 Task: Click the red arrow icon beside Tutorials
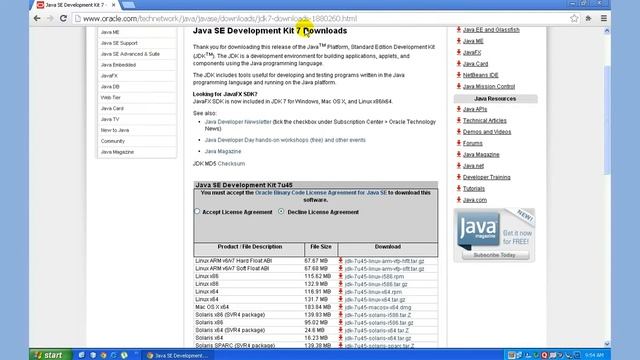coord(458,188)
